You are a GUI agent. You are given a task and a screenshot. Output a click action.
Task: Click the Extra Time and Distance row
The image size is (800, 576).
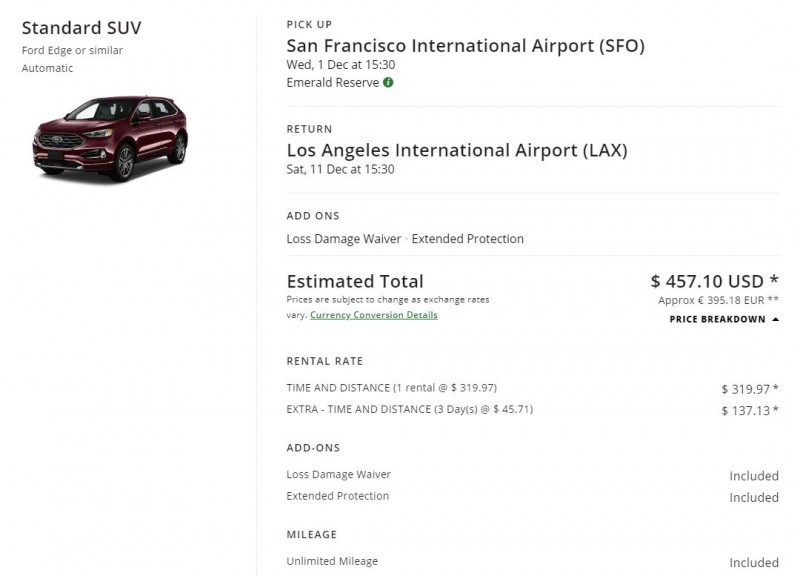coord(410,409)
